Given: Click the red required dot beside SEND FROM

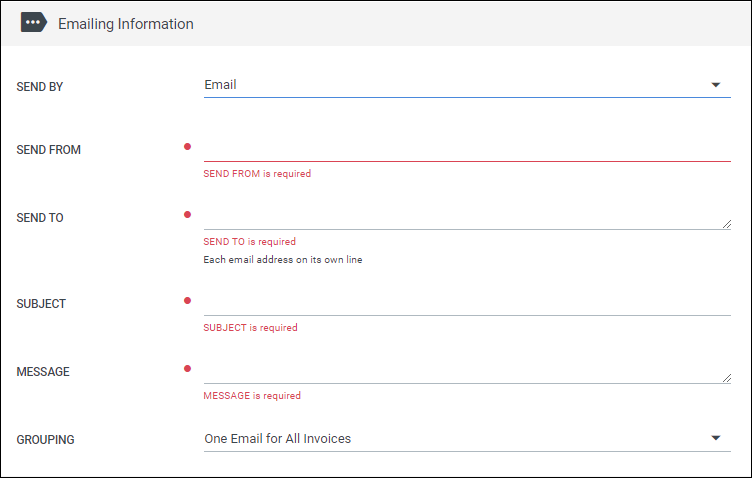Looking at the screenshot, I should point(187,147).
